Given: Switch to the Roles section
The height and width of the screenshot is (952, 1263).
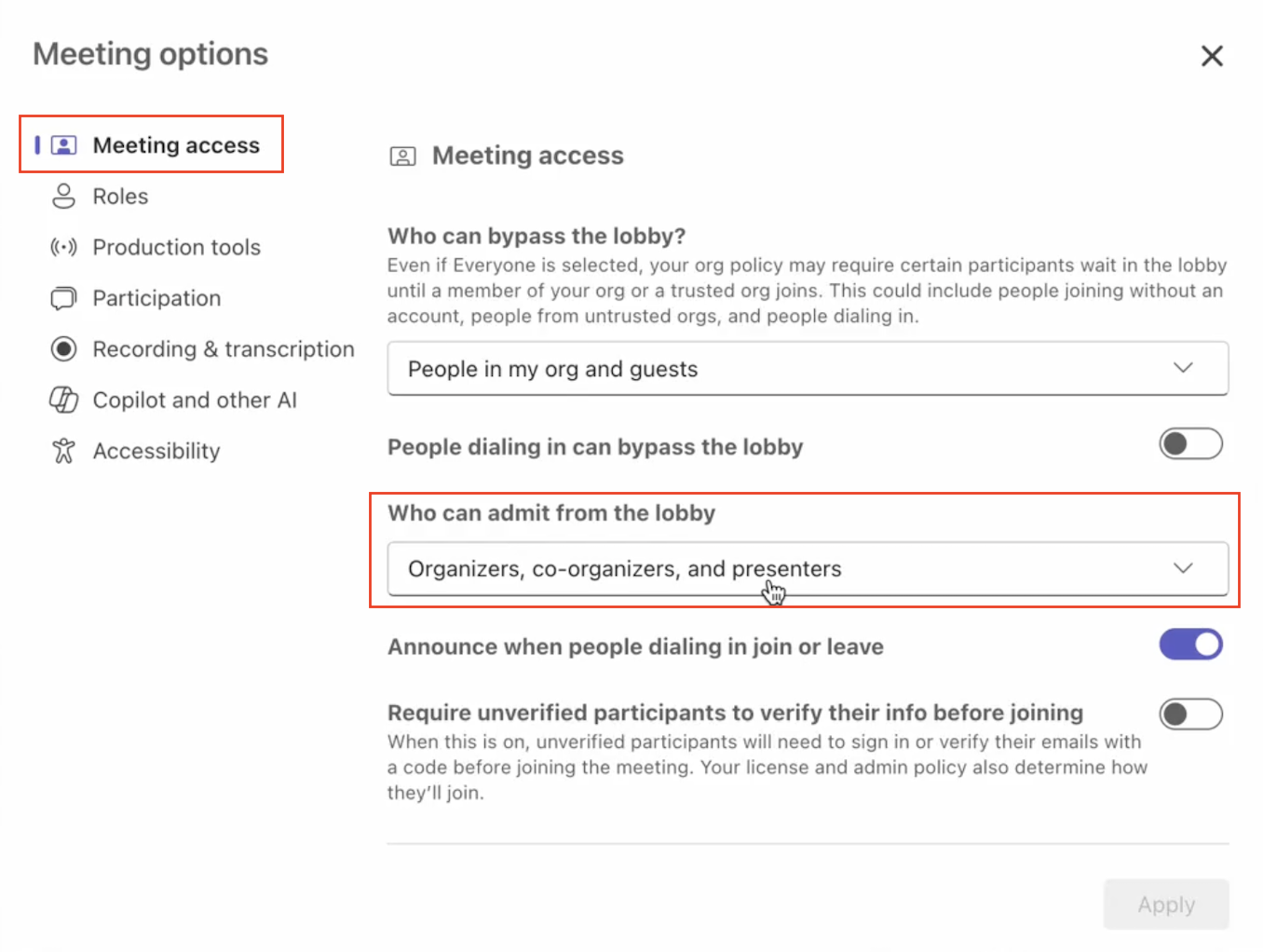Looking at the screenshot, I should click(119, 196).
